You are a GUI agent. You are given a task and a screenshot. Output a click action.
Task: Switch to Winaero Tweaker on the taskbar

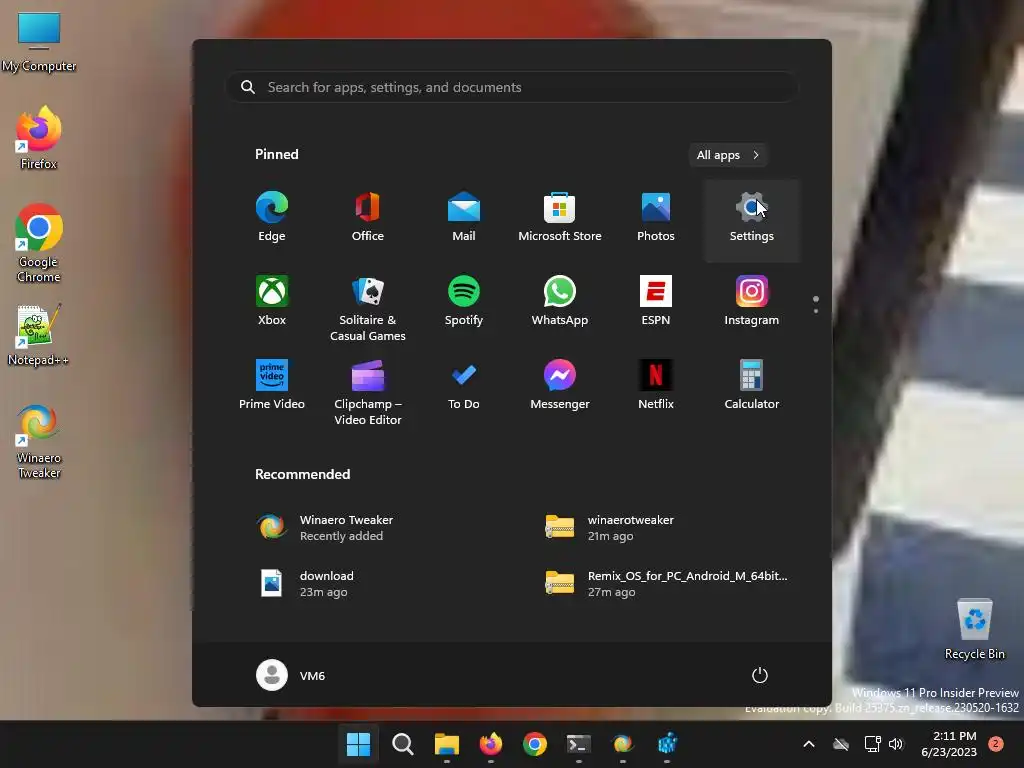click(623, 744)
